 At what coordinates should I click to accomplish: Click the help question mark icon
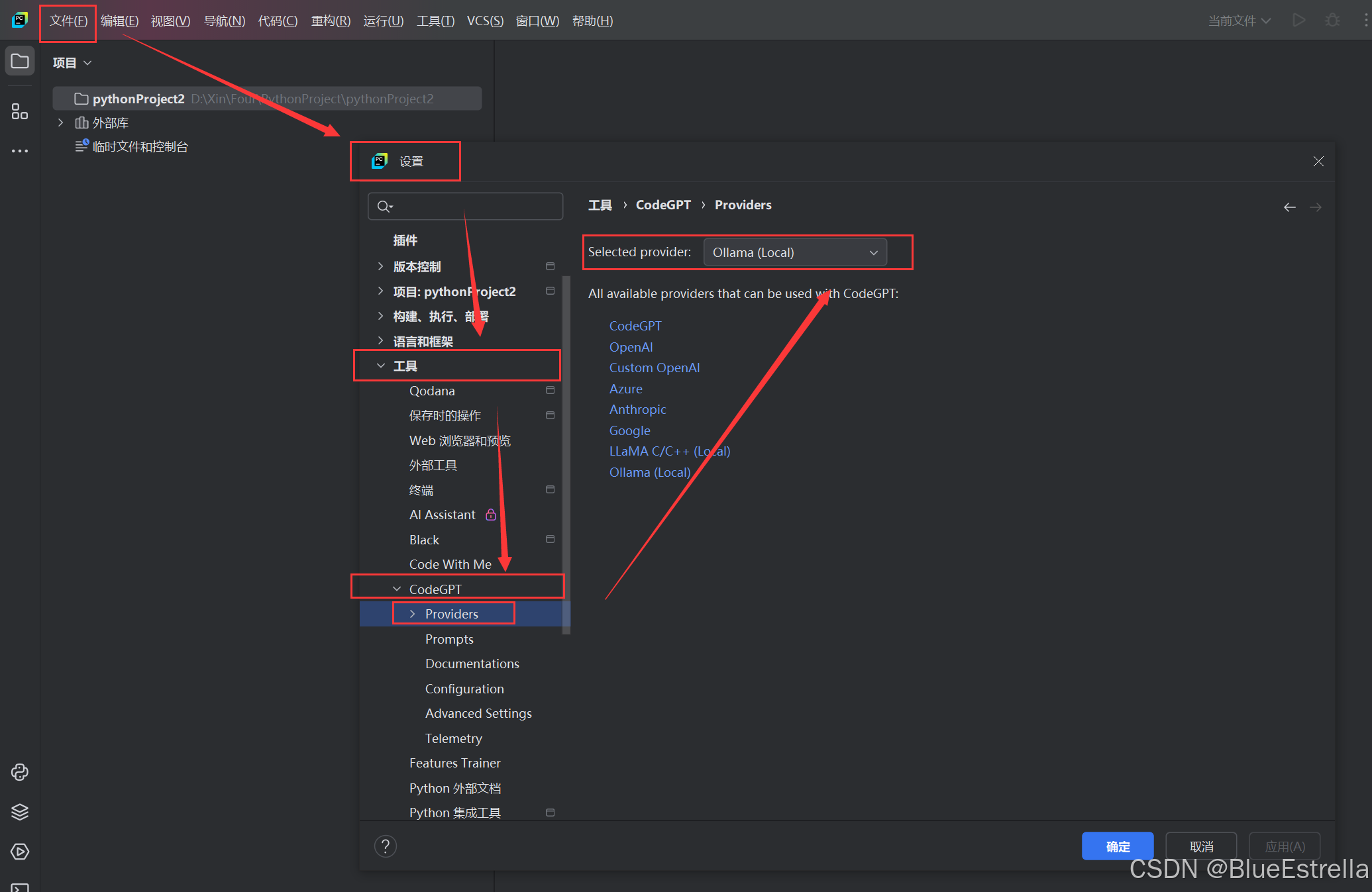386,846
